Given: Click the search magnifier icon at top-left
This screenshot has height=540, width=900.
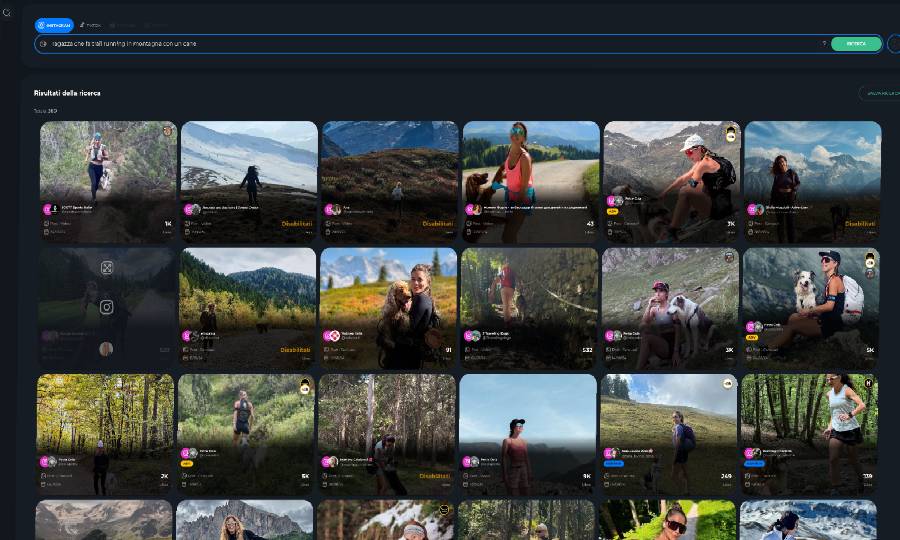Looking at the screenshot, I should (x=6, y=13).
